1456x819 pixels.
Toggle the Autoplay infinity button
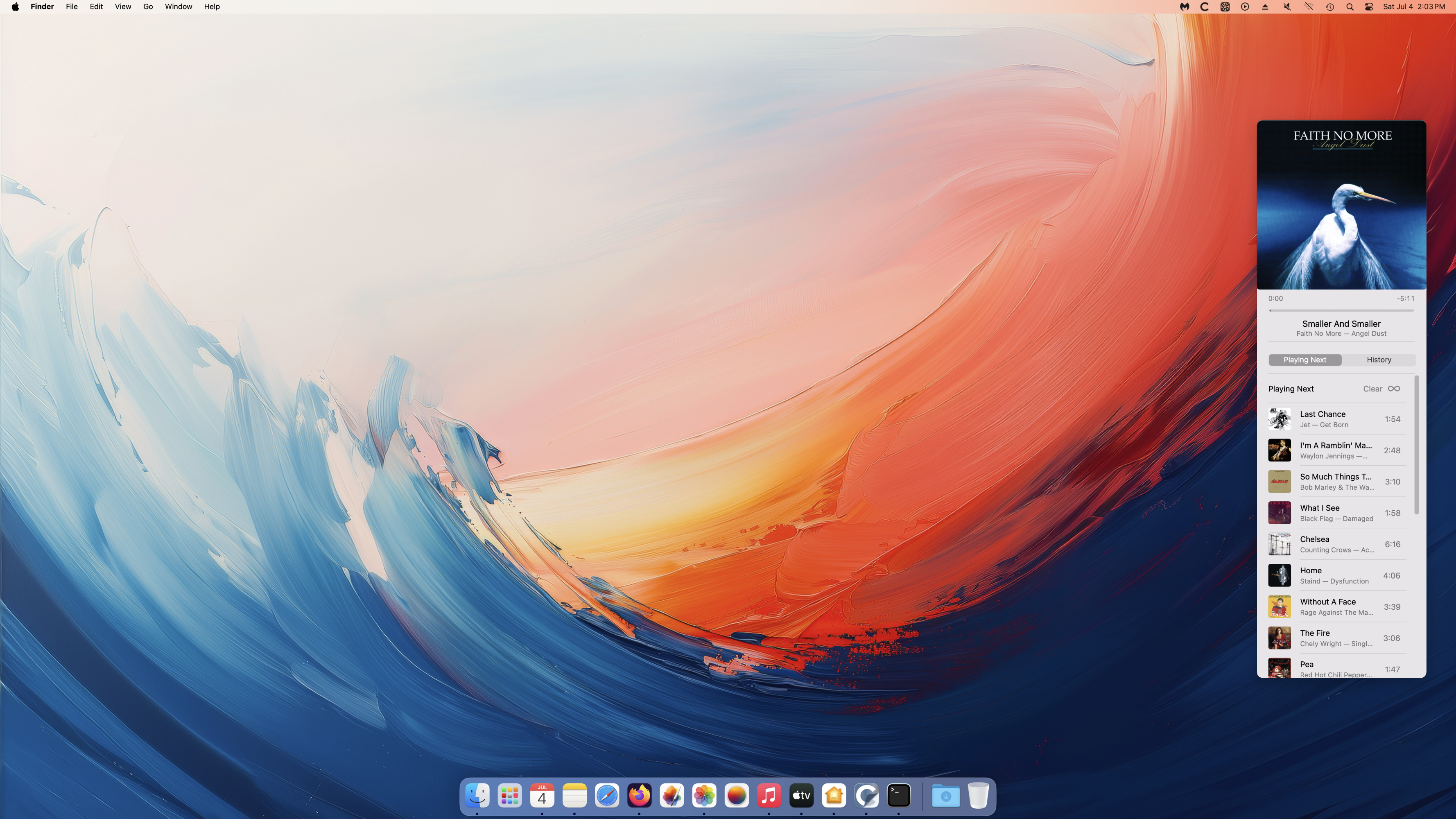point(1394,389)
